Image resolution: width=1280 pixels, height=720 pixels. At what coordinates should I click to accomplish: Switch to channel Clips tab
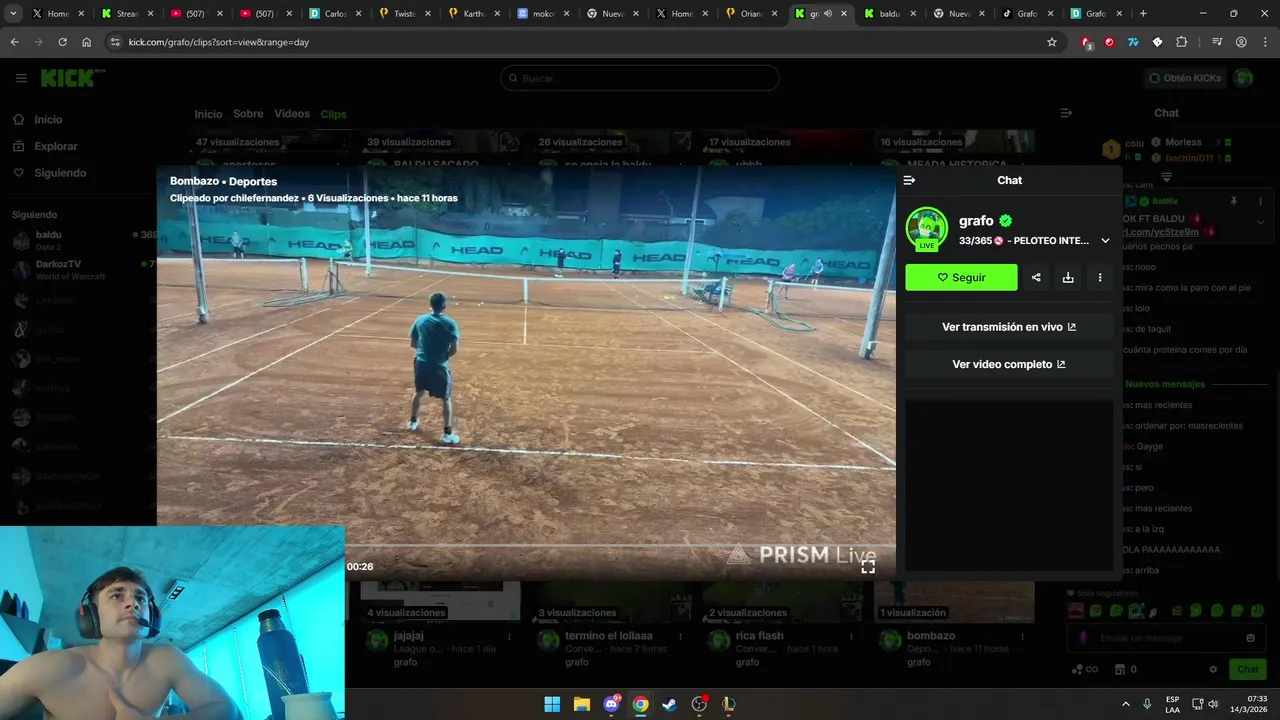tap(333, 114)
